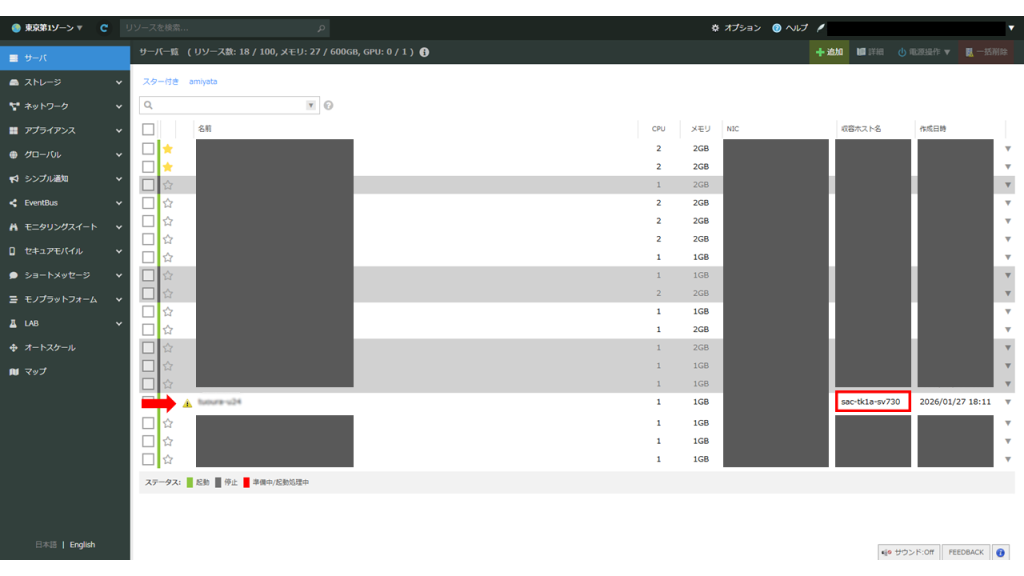Click the gear icon for オプション
1024x576 pixels.
[715, 28]
